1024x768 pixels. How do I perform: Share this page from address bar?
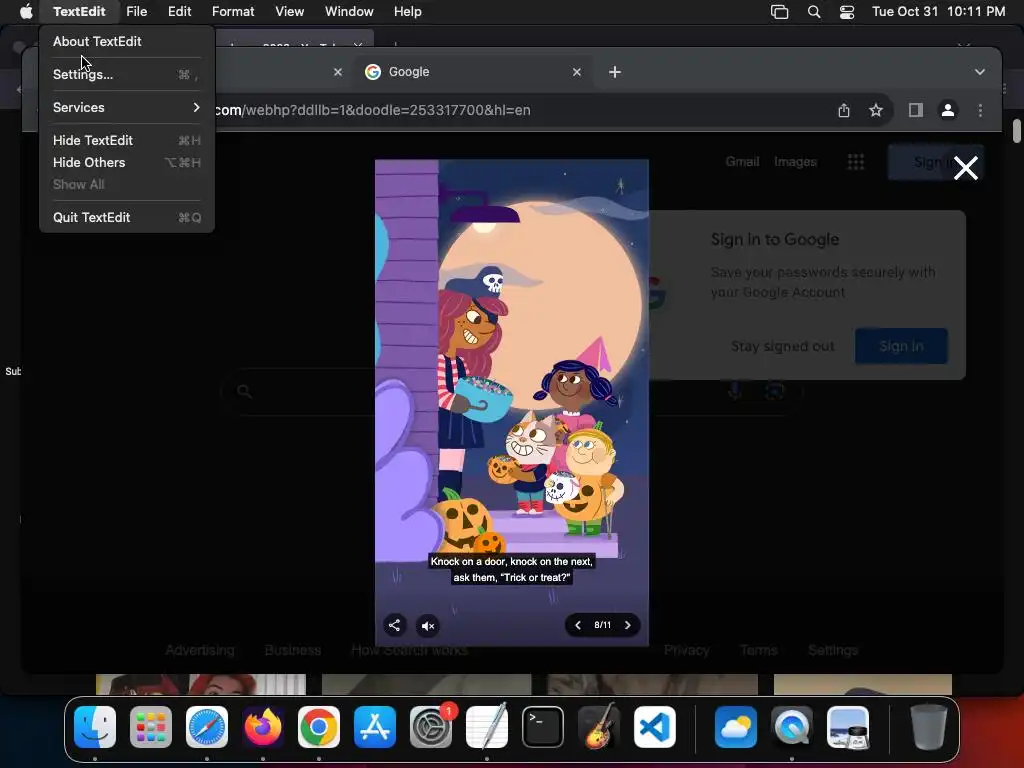click(x=844, y=110)
